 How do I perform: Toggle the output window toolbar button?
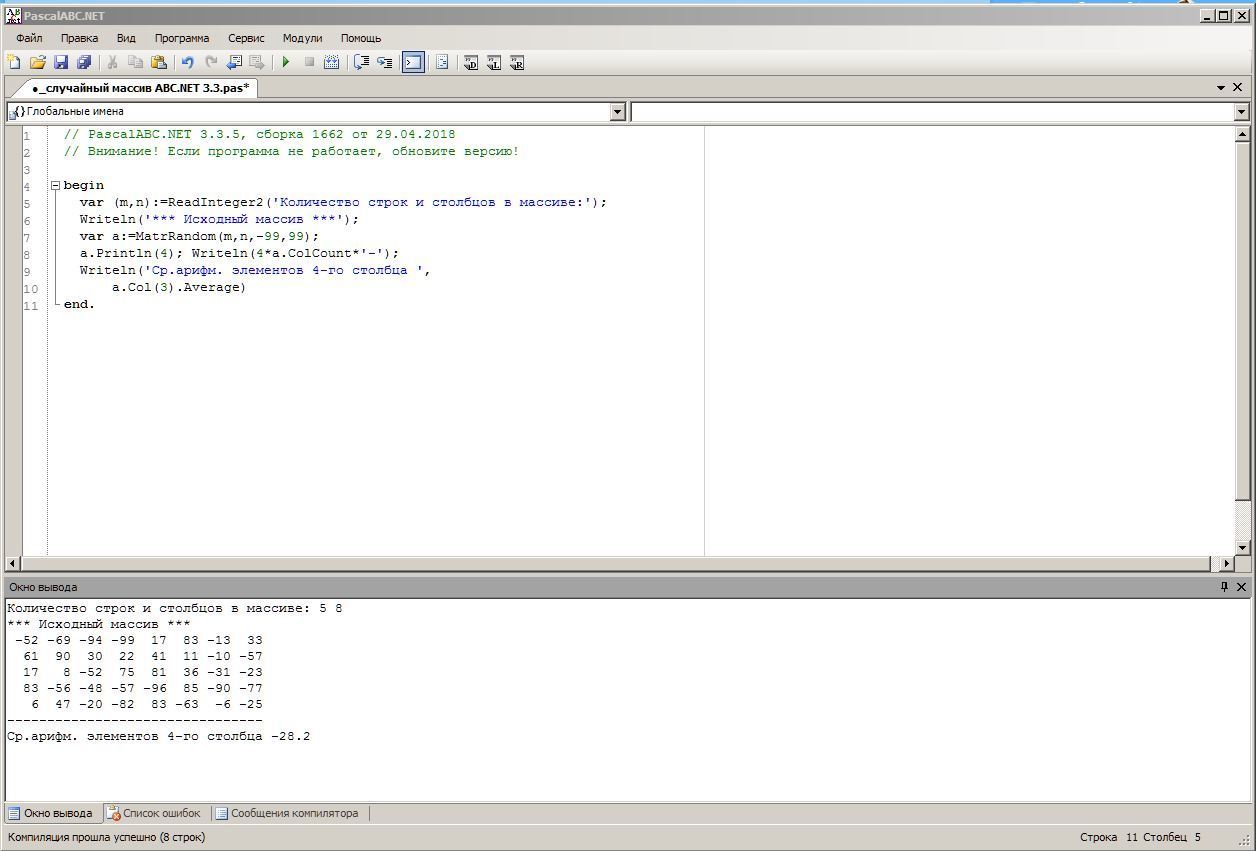(x=413, y=62)
